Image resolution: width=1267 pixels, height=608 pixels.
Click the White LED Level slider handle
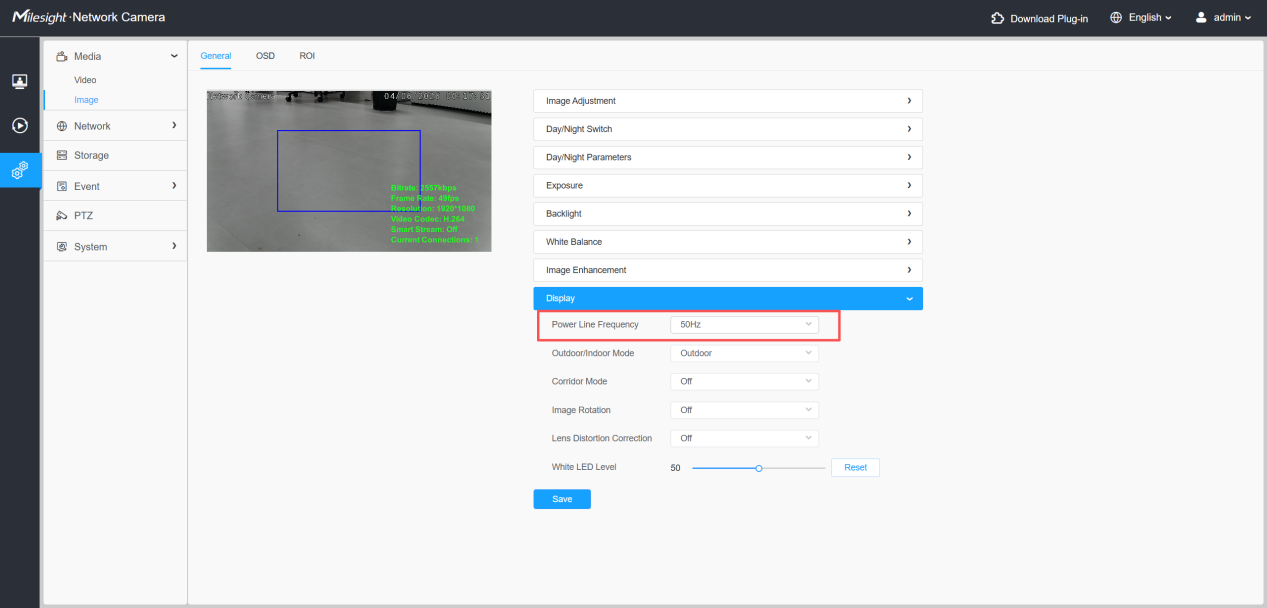pyautogui.click(x=759, y=468)
